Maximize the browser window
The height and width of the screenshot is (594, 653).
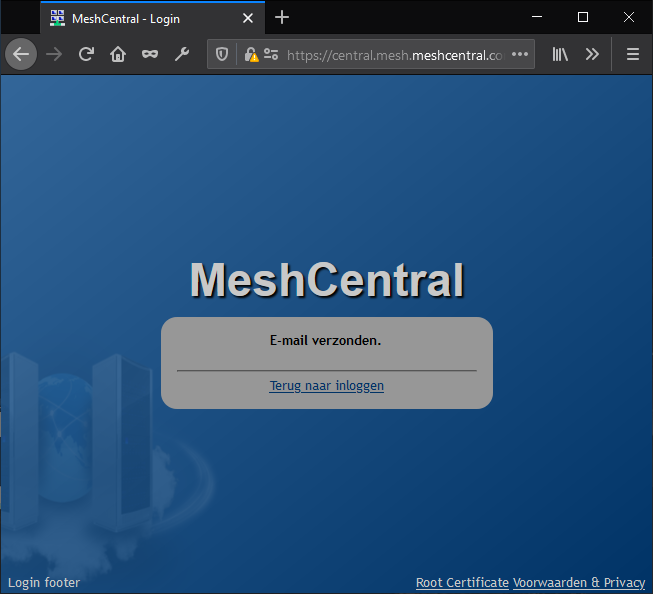583,17
